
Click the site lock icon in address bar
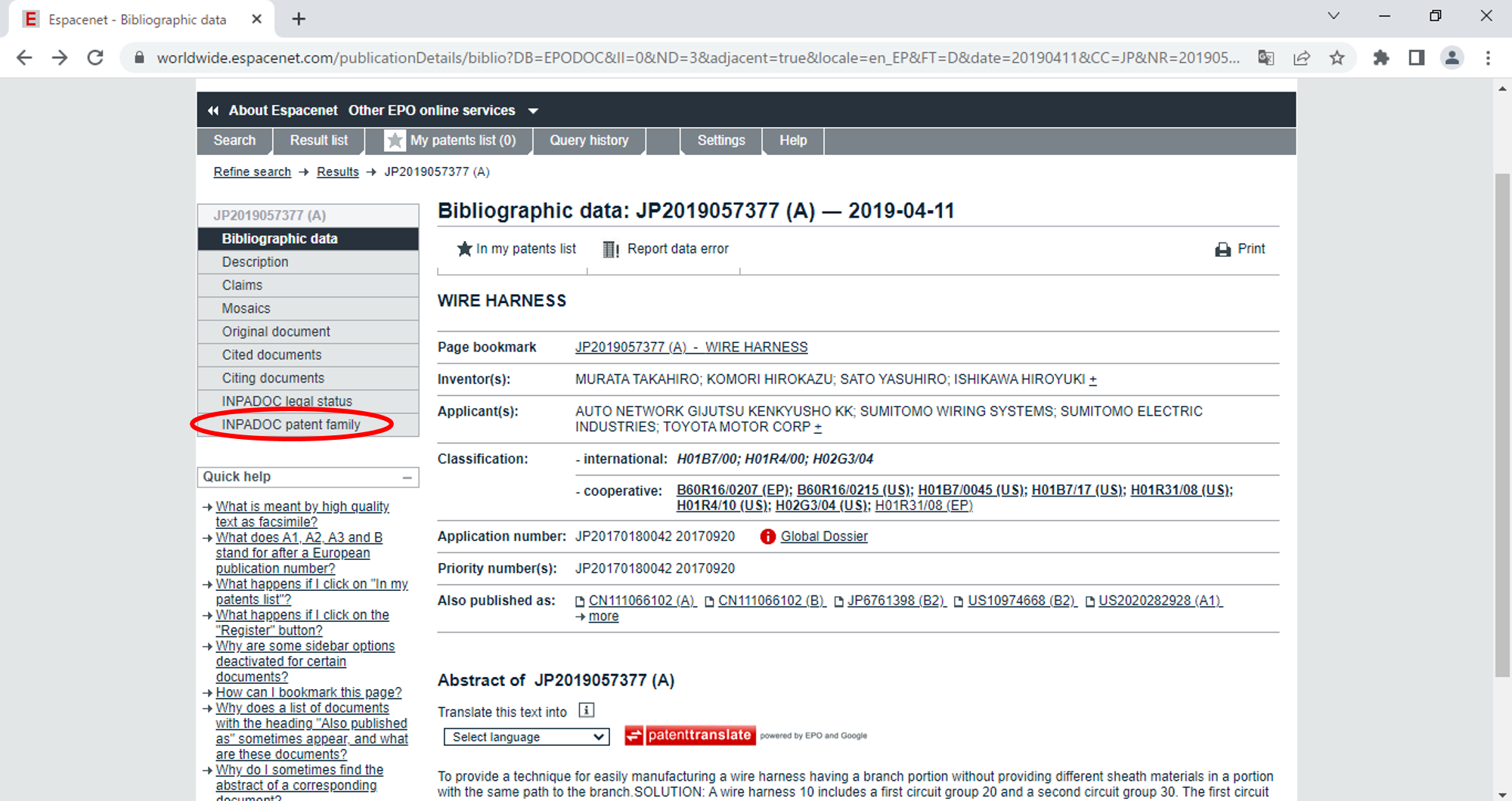click(x=139, y=57)
